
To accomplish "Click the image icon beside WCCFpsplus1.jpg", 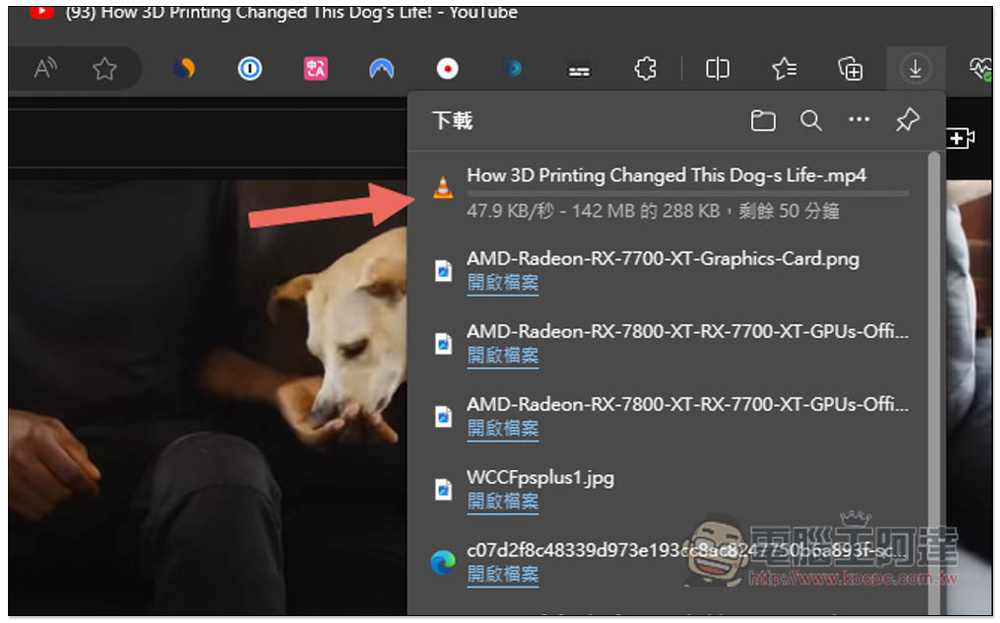I will (x=443, y=489).
